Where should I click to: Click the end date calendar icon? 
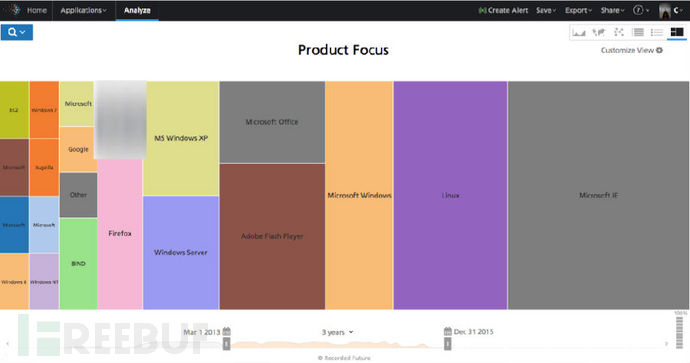tap(448, 331)
